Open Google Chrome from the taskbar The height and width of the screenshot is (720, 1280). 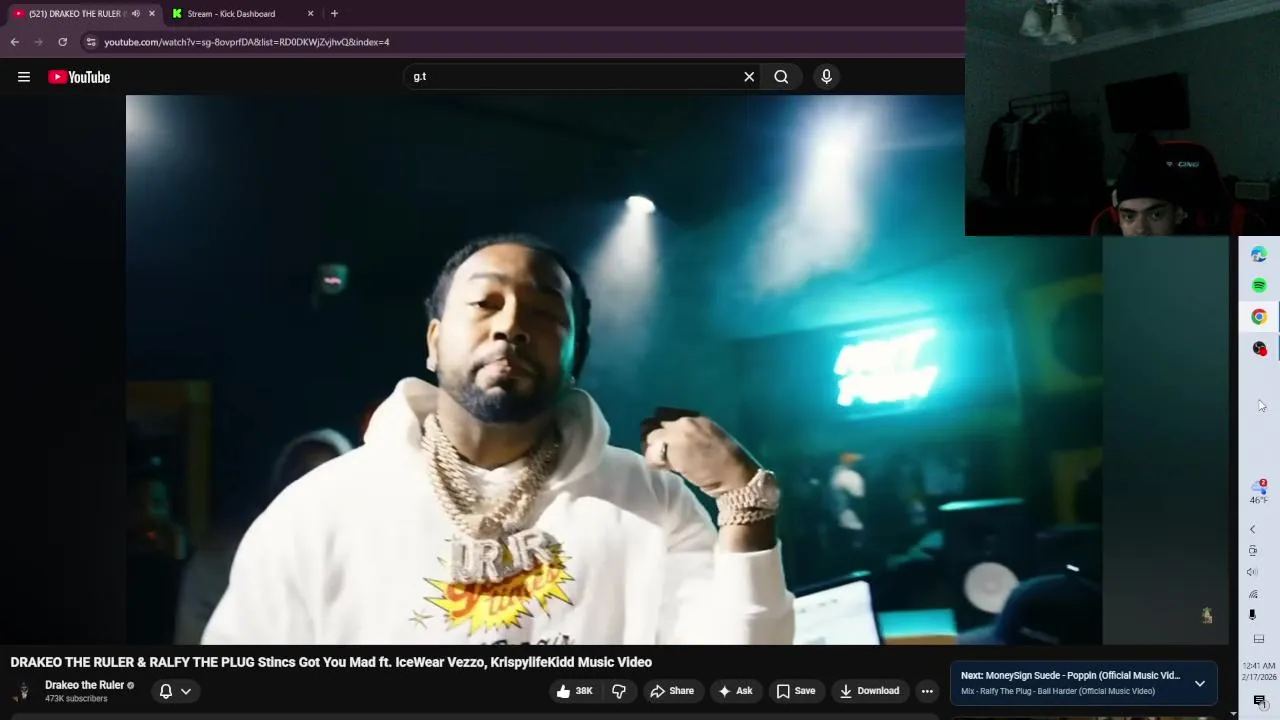[x=1259, y=317]
